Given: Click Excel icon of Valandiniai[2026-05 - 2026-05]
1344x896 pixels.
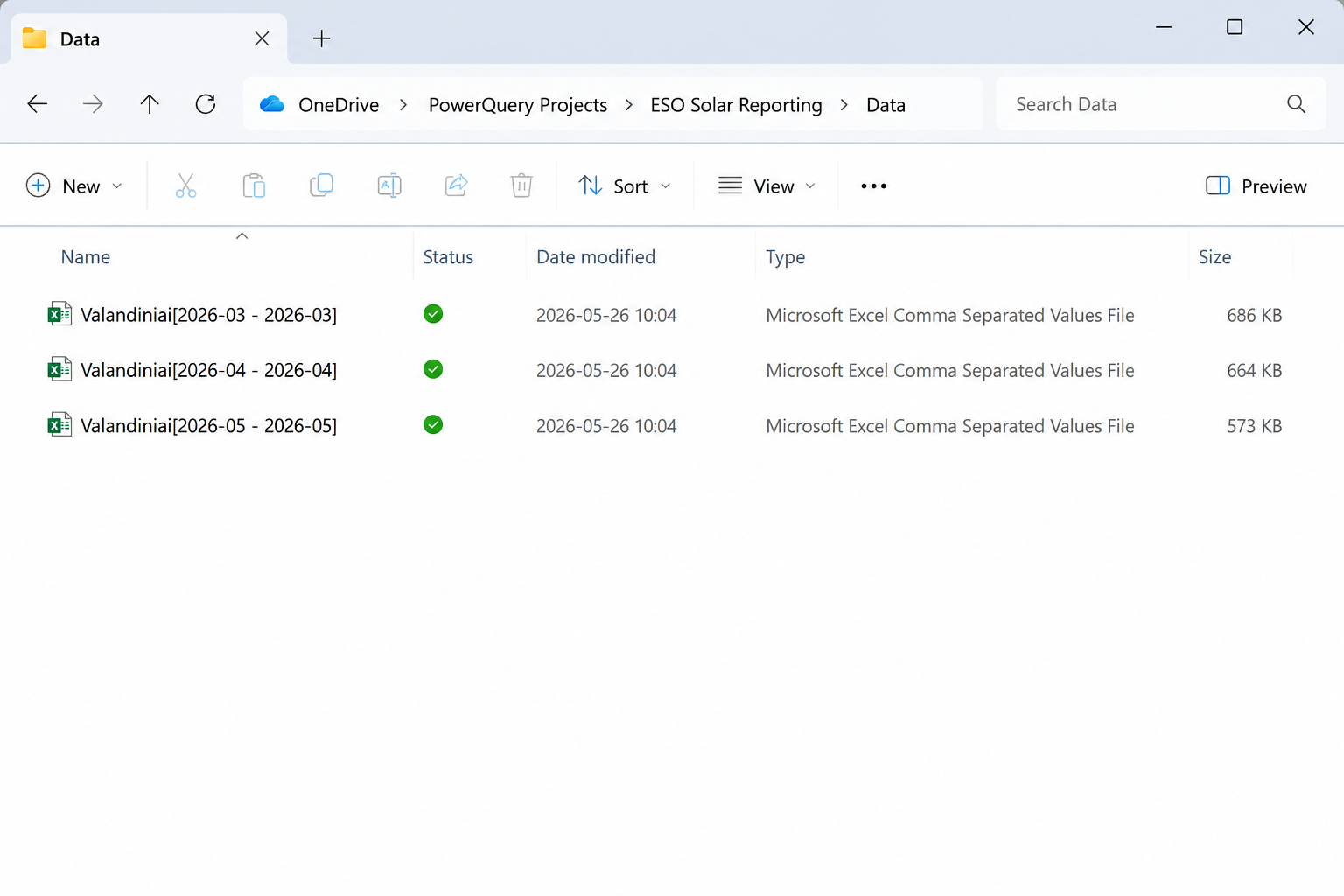Looking at the screenshot, I should click(x=59, y=424).
